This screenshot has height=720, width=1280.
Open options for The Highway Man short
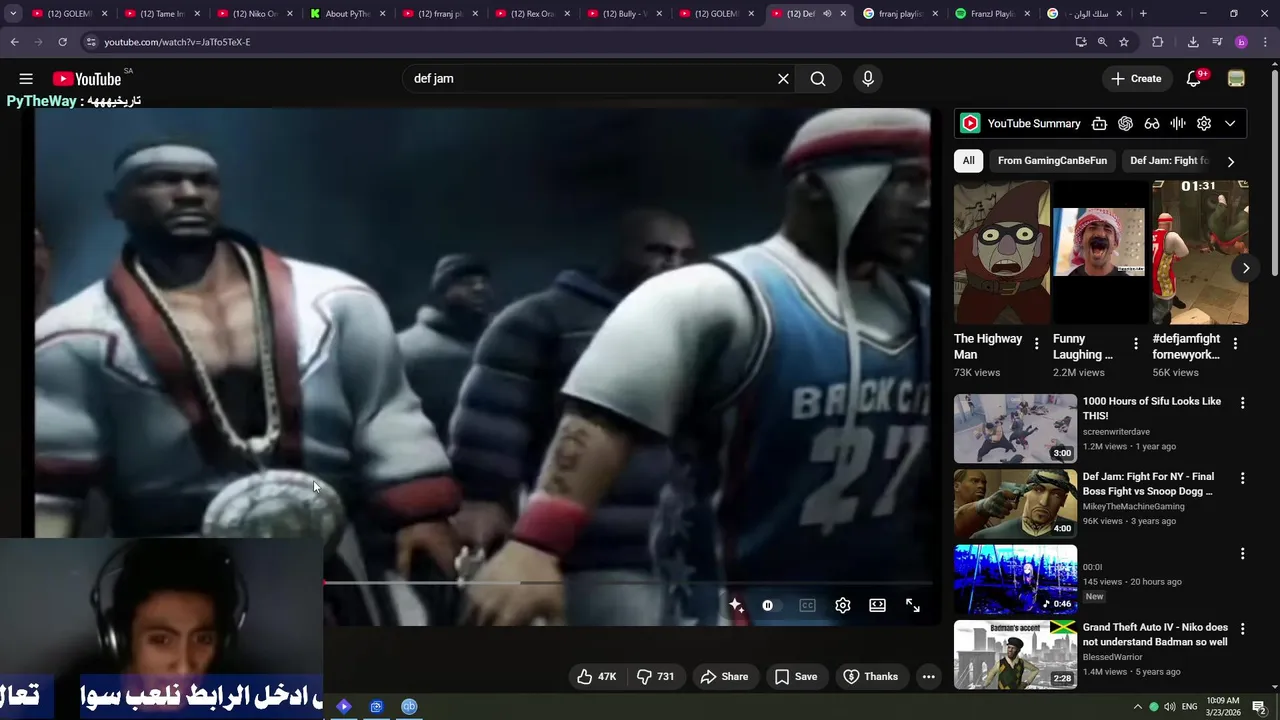click(1036, 344)
